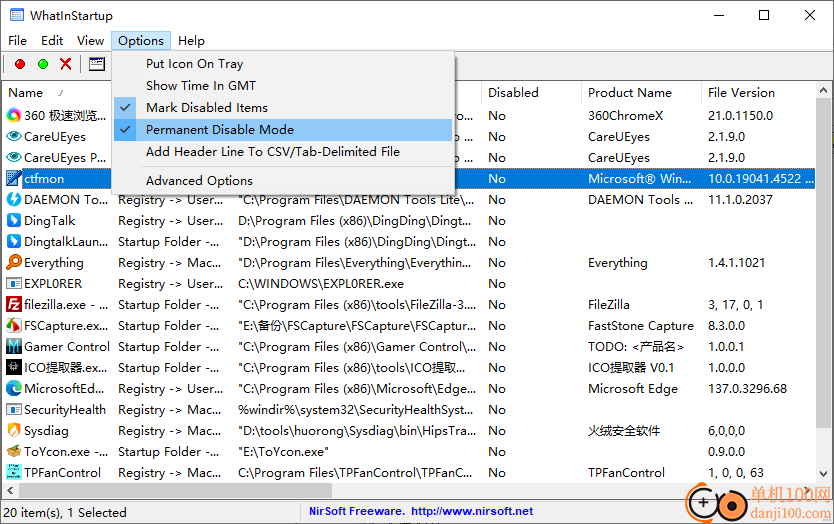834x524 pixels.
Task: Click the Sysdiag shield icon
Action: coord(13,430)
